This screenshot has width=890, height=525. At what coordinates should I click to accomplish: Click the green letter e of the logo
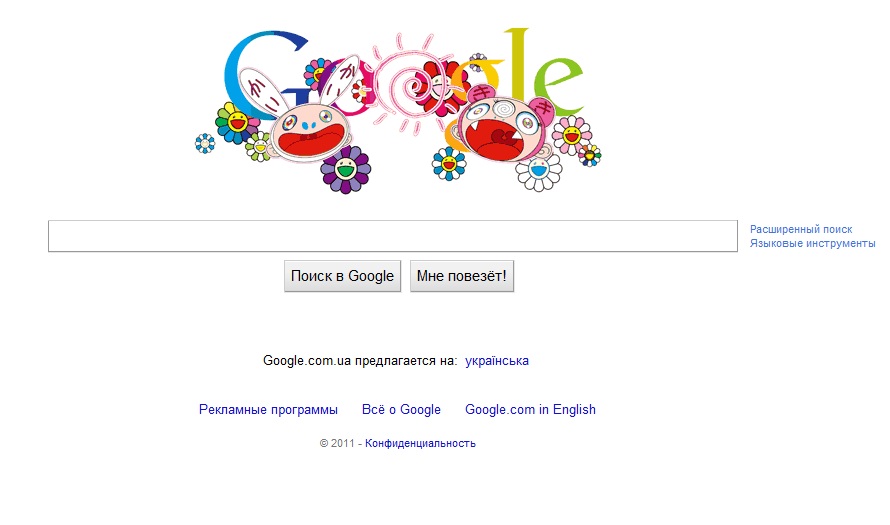[x=559, y=85]
